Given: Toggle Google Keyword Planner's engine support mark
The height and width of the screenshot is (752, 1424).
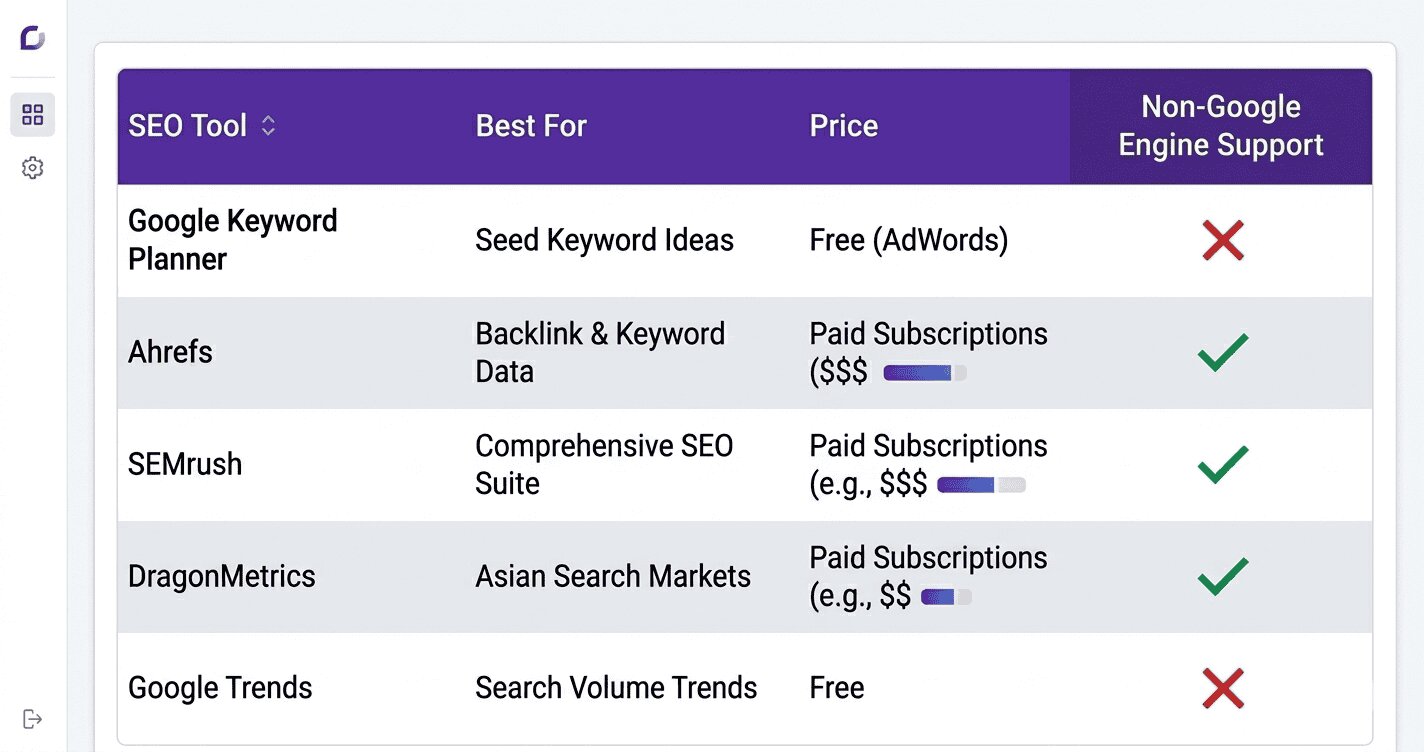Looking at the screenshot, I should [1222, 240].
